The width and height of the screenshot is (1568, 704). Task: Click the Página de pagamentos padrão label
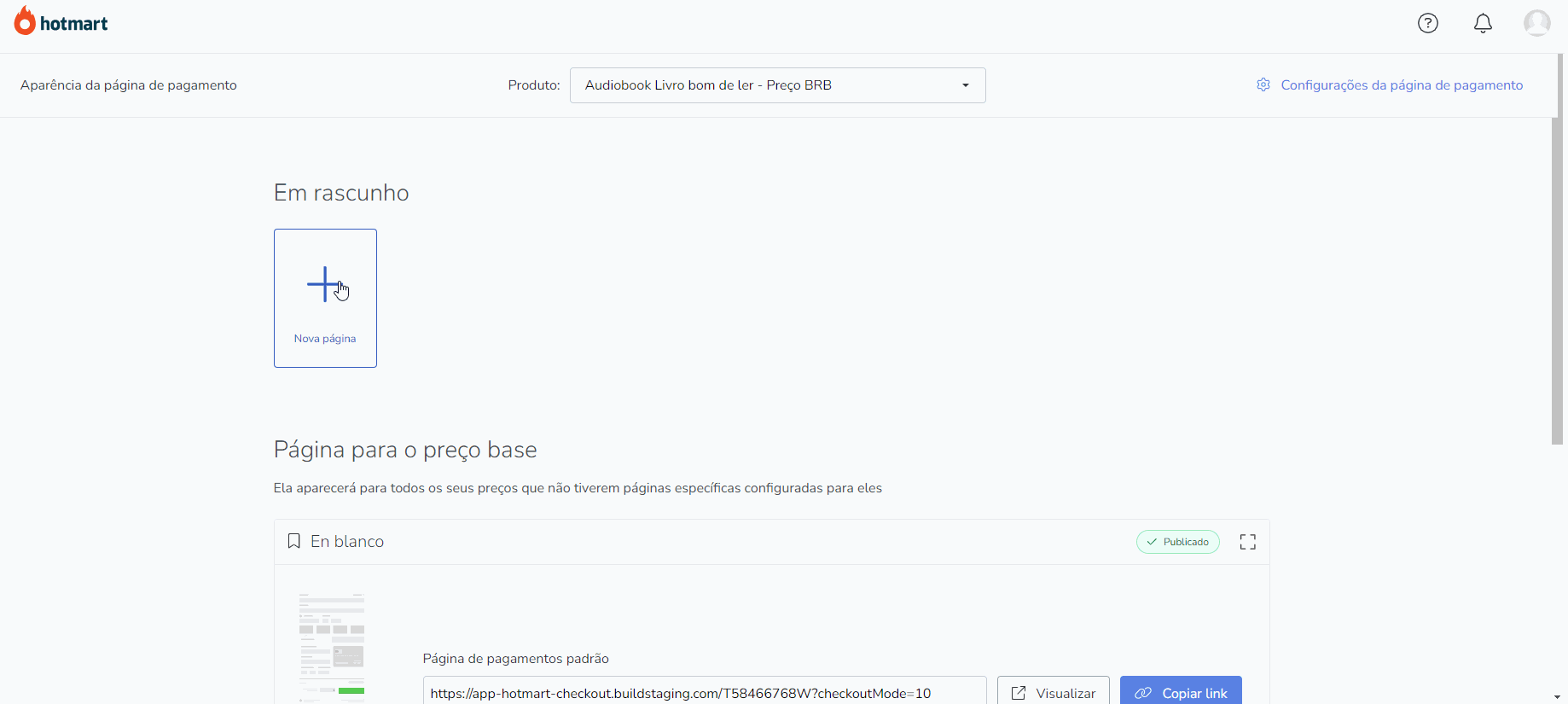(x=516, y=659)
